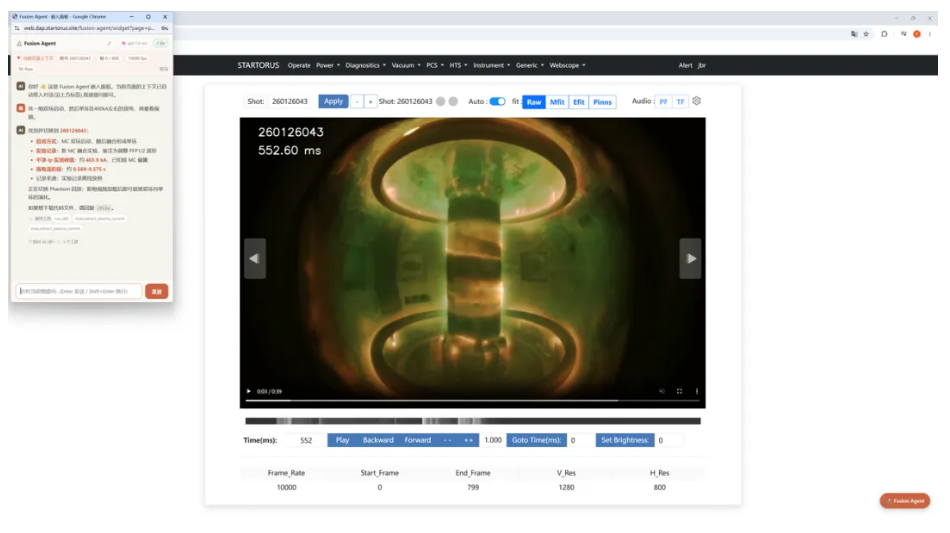Open the Chrome profile avatar
This screenshot has width=950, height=533.
click(x=917, y=34)
